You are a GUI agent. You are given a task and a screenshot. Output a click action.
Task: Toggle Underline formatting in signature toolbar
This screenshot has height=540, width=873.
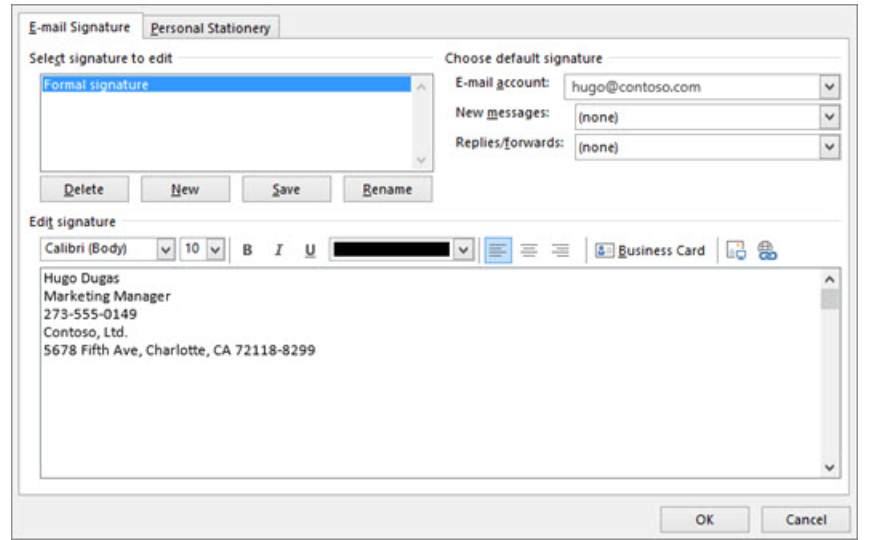click(x=310, y=251)
